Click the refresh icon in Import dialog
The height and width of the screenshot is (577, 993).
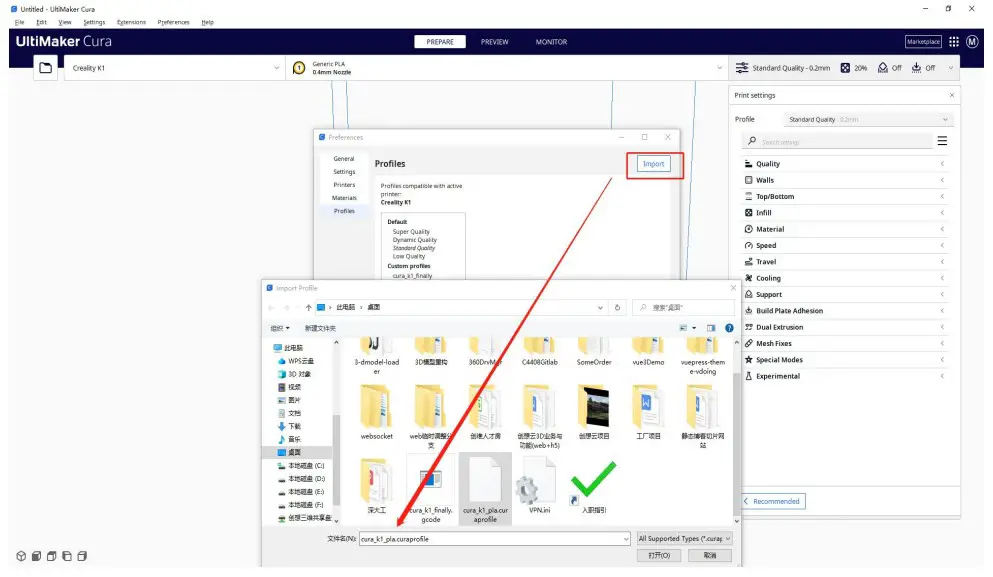pos(618,308)
